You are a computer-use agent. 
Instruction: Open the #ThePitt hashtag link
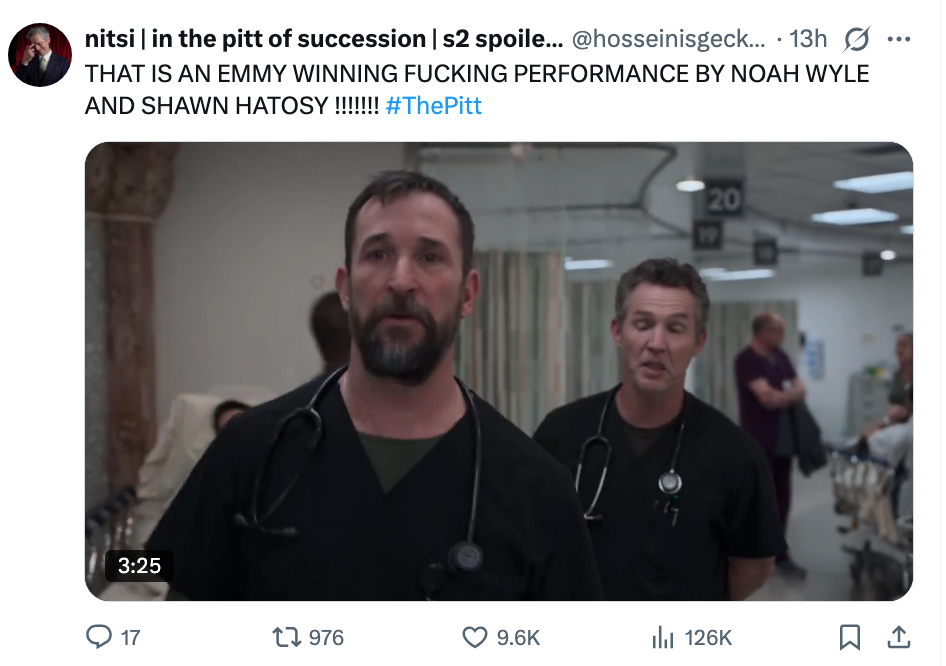coord(433,105)
